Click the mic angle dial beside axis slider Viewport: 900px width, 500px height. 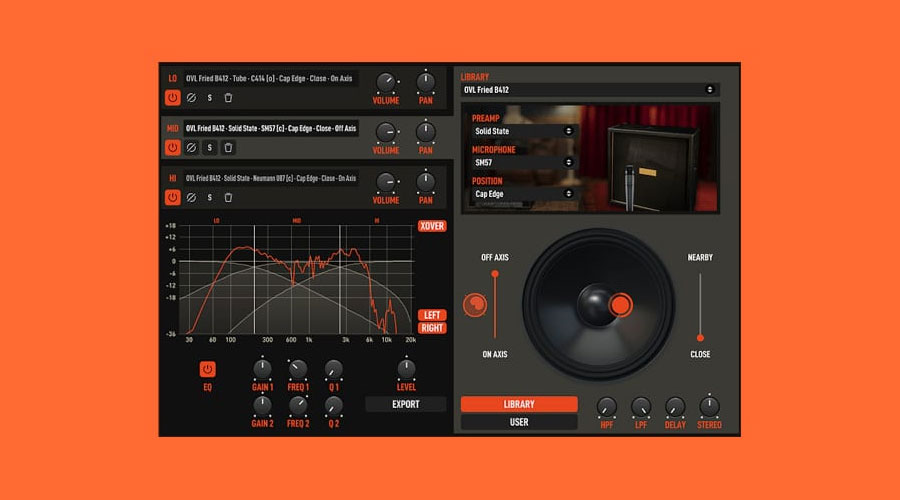pyautogui.click(x=475, y=305)
